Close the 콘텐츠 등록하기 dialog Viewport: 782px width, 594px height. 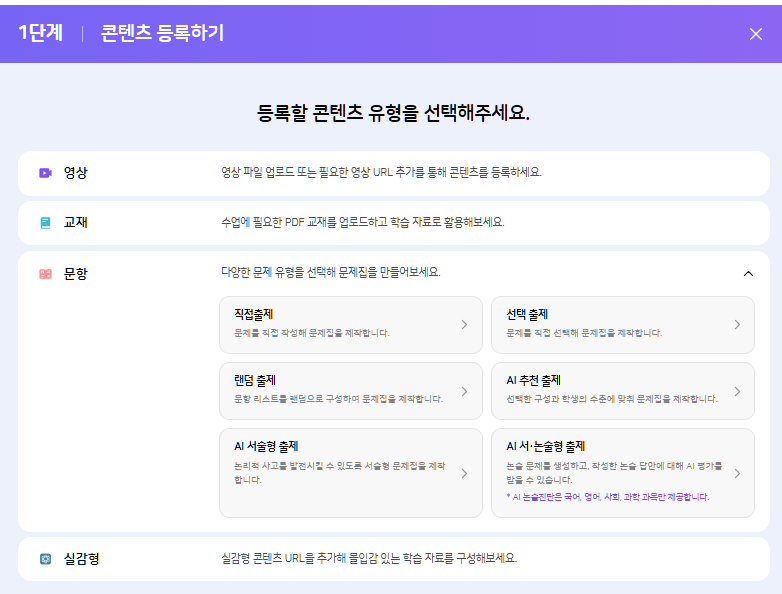pyautogui.click(x=755, y=34)
